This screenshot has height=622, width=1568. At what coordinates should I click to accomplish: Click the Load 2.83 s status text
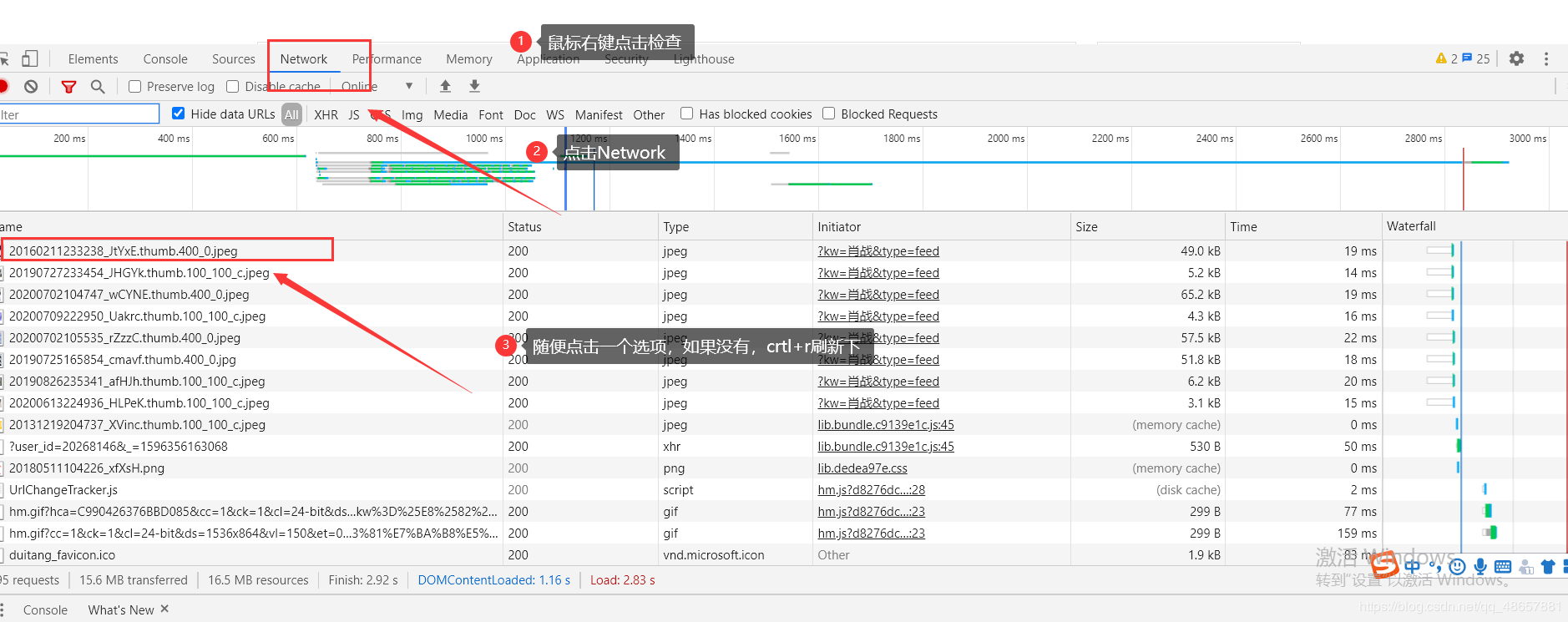[623, 580]
